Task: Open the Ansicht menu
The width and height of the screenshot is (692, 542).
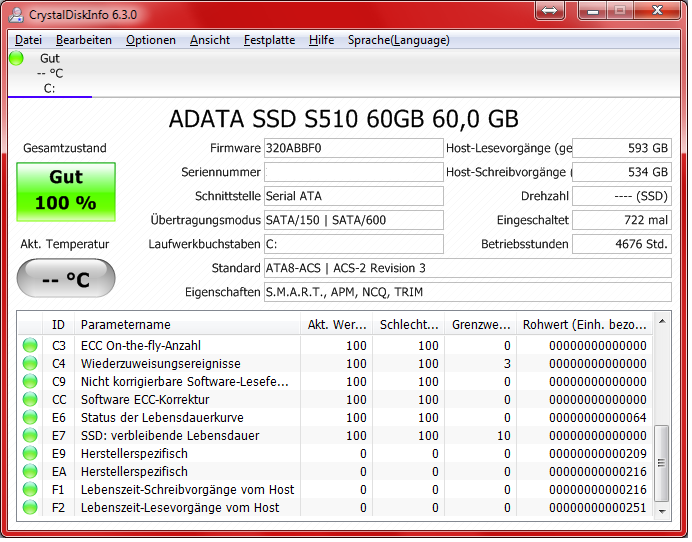Action: point(210,40)
